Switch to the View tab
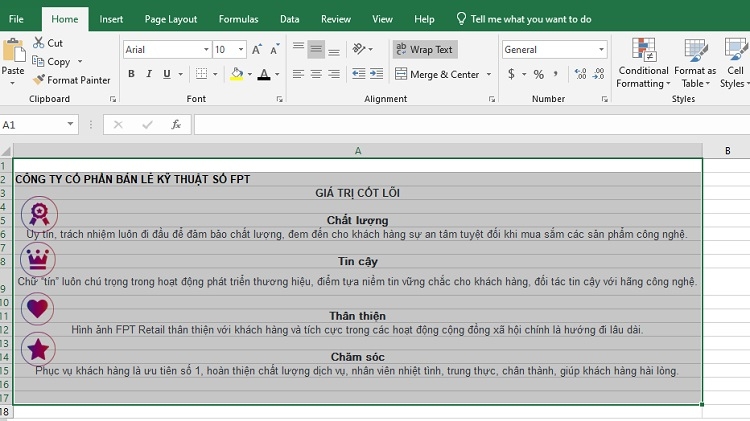This screenshot has width=750, height=421. pyautogui.click(x=382, y=19)
